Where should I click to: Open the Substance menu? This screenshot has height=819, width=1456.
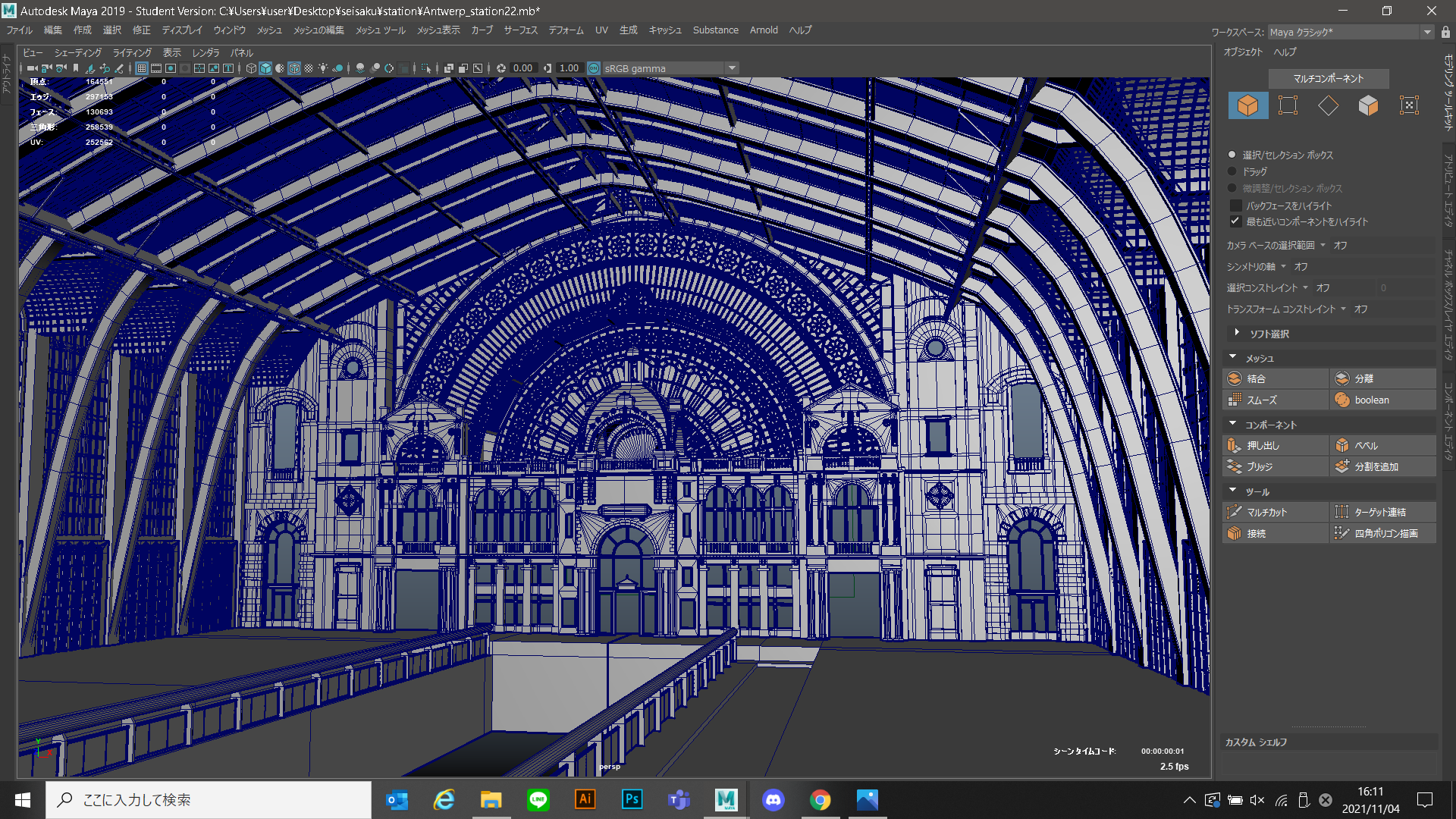click(715, 30)
